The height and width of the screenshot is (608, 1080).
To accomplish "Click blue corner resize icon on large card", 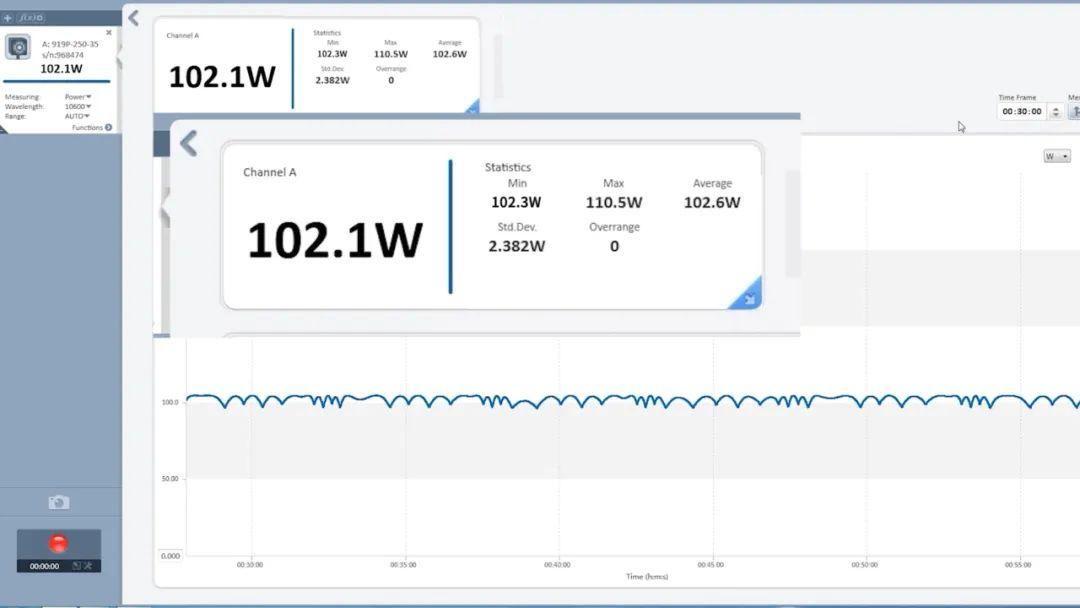I will [x=746, y=296].
